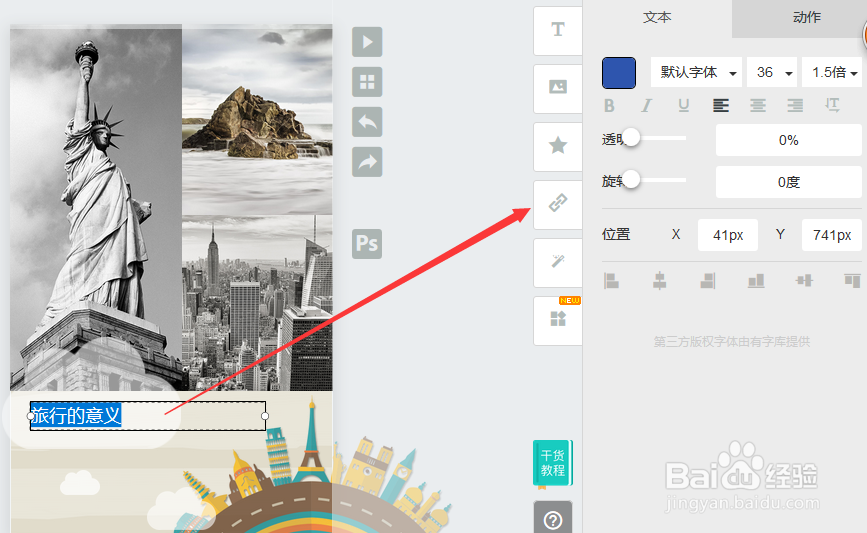Align text left
This screenshot has height=533, width=867.
(x=720, y=106)
